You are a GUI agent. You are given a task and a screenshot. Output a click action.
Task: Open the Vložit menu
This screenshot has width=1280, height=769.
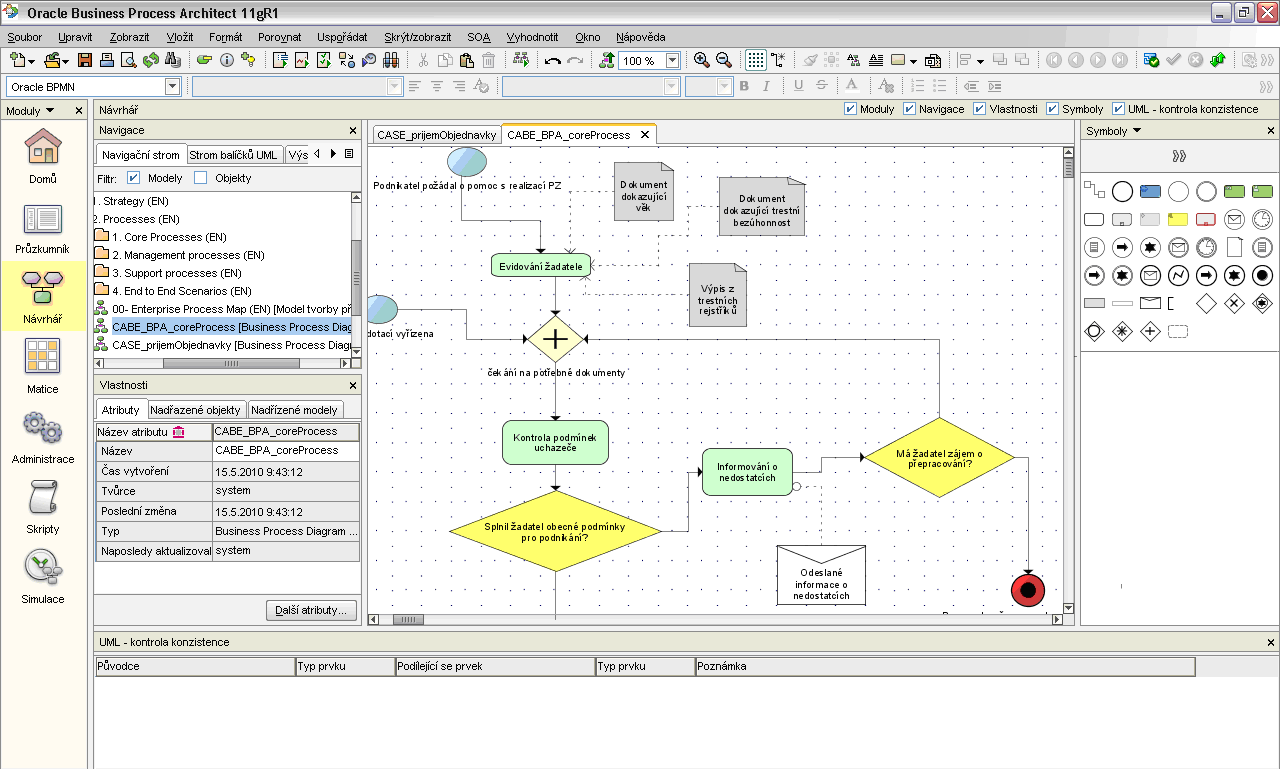(180, 37)
